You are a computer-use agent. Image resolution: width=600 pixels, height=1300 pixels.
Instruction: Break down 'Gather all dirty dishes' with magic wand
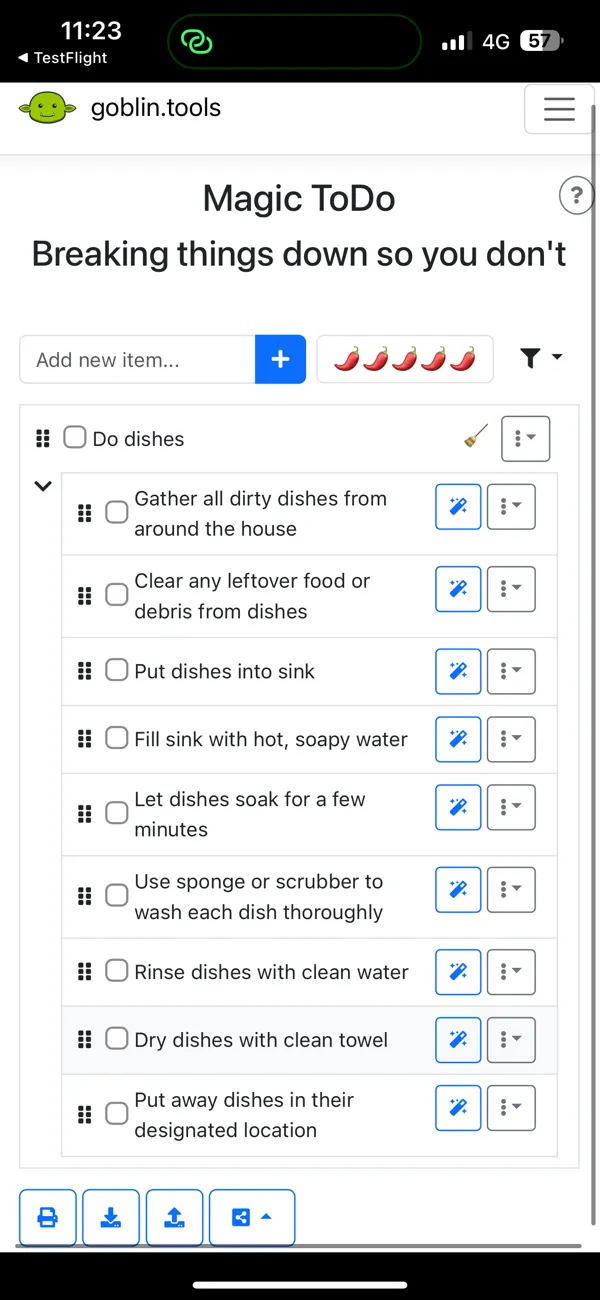(x=457, y=507)
